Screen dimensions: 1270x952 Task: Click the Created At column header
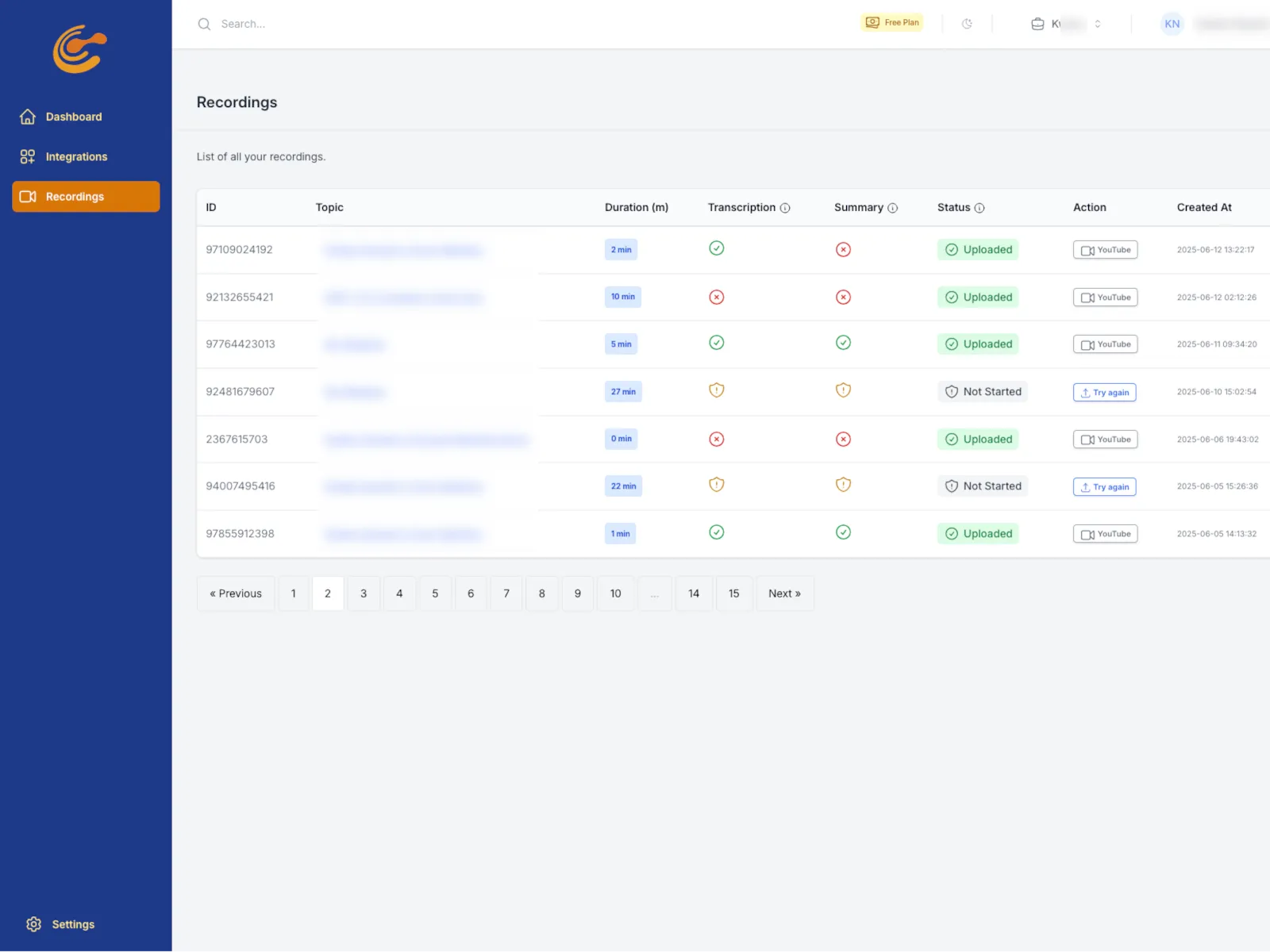(1204, 207)
